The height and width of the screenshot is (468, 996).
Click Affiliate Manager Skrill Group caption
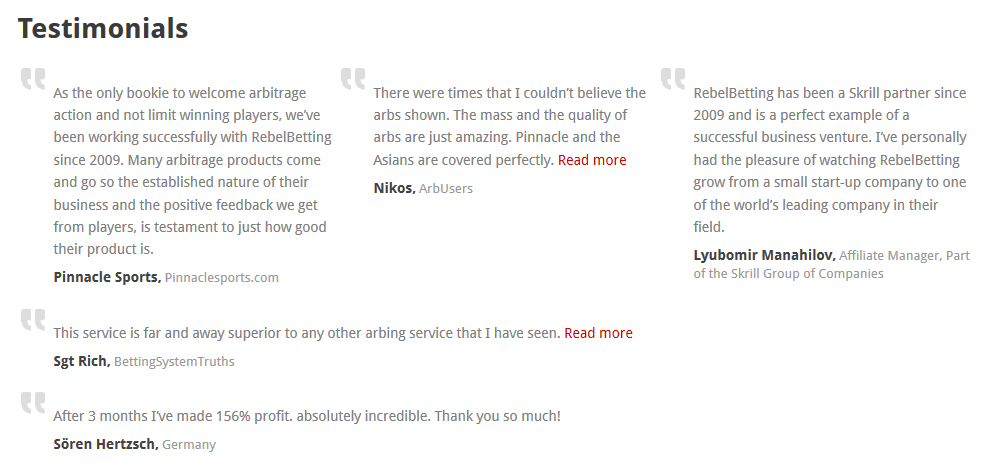(831, 265)
